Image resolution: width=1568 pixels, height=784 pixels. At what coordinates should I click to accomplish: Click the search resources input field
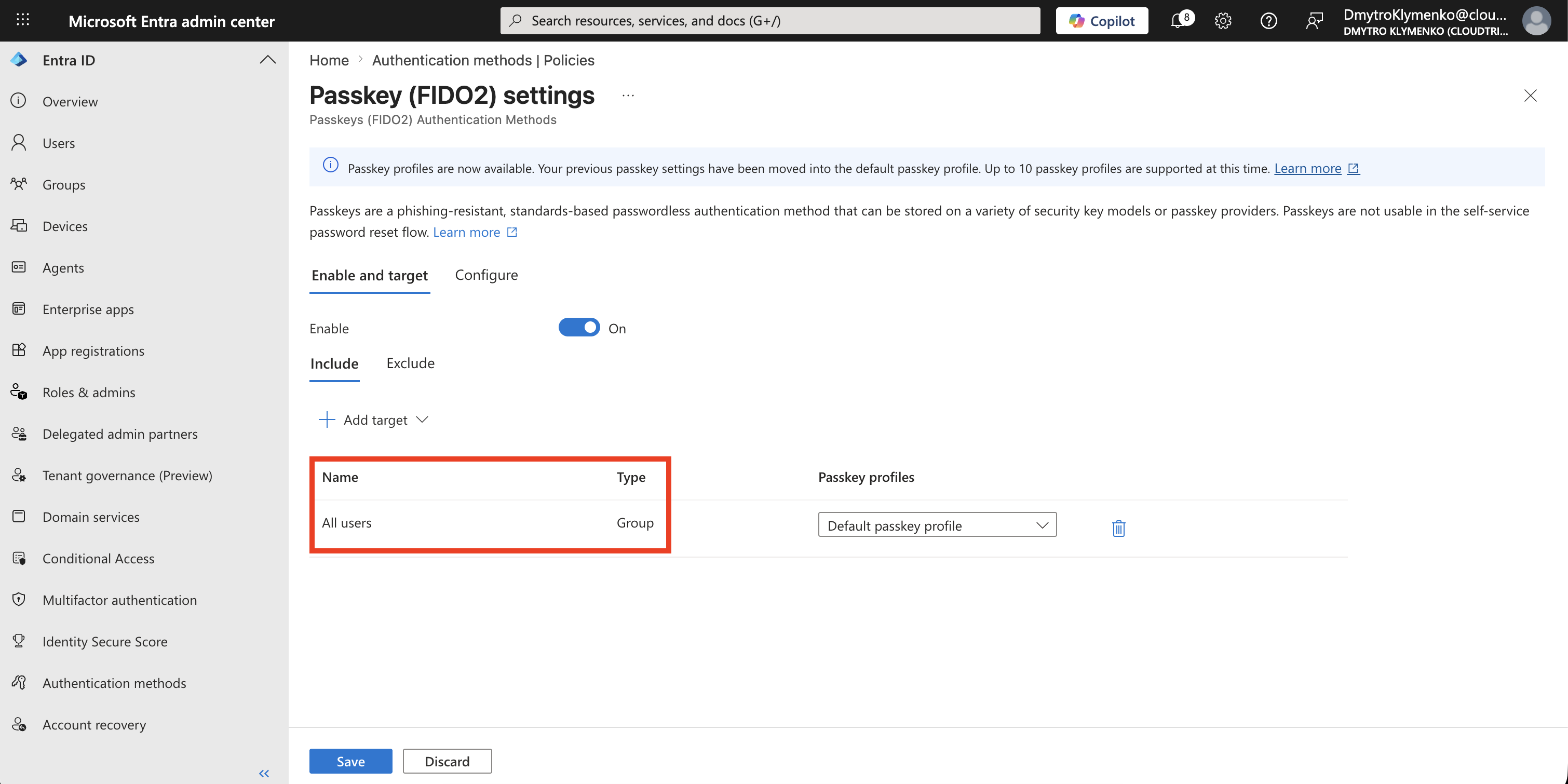pos(770,21)
